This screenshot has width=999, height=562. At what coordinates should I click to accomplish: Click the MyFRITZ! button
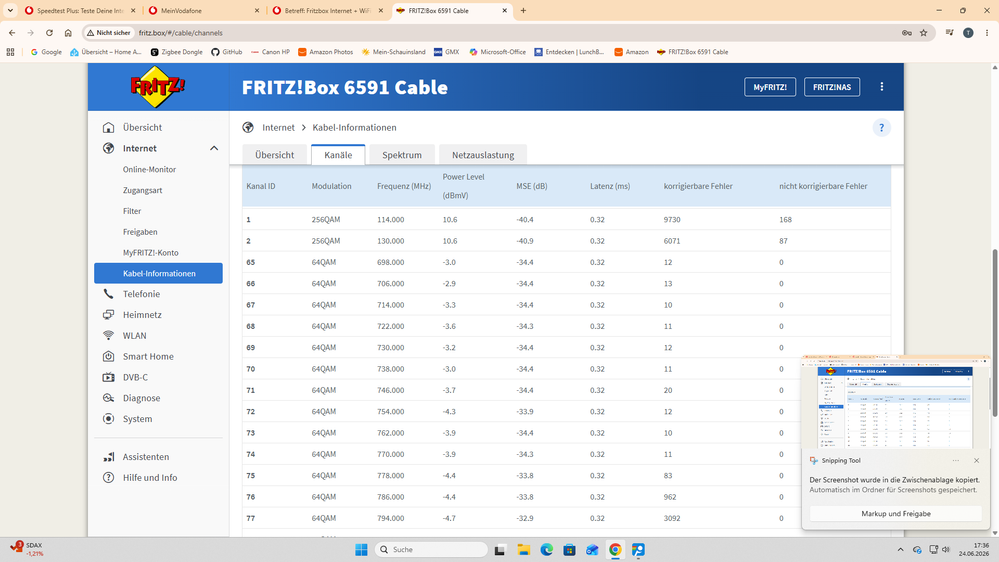tap(770, 87)
